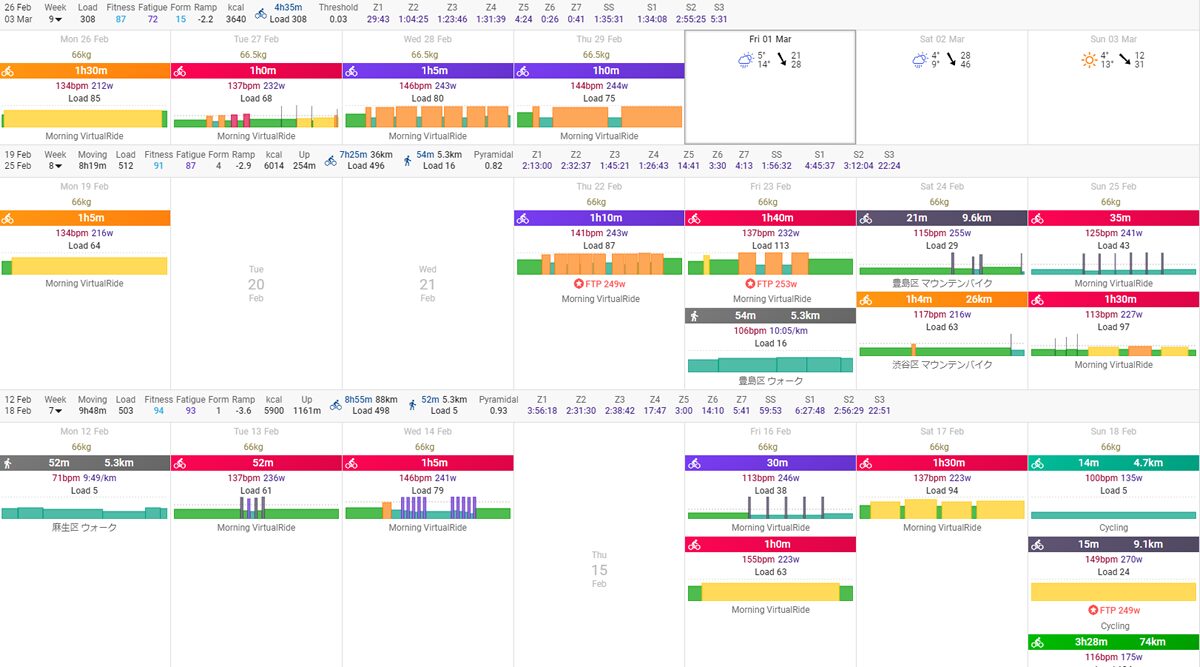Click the power chart of Wed 14 Feb ride
The image size is (1200, 667).
point(427,509)
